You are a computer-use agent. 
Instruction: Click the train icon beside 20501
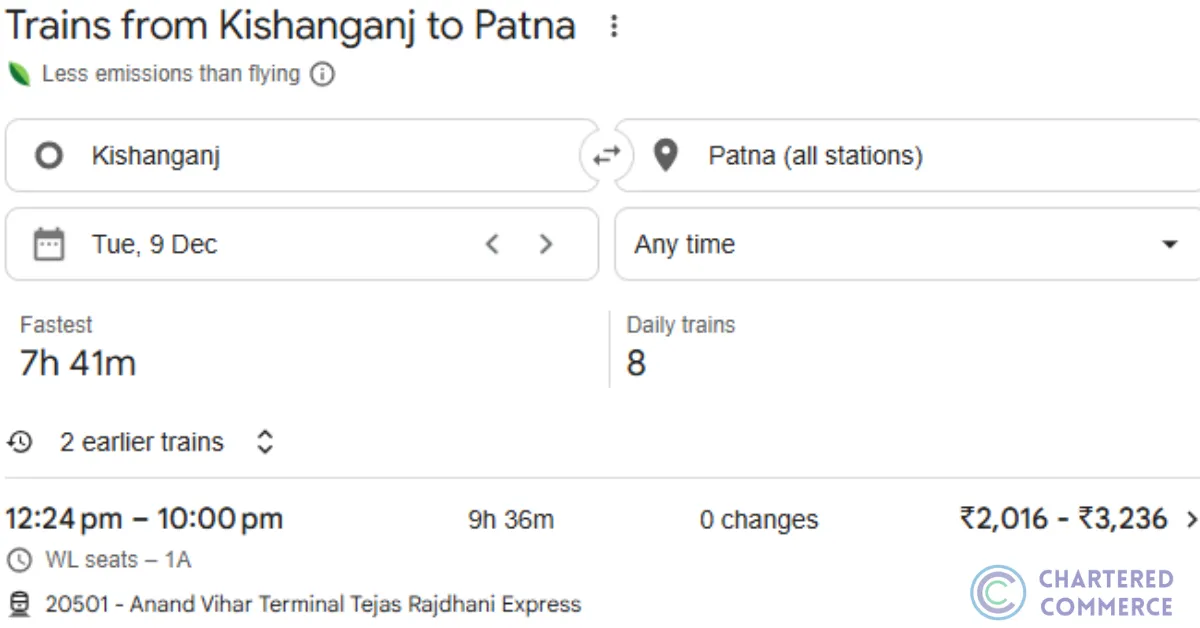19,604
